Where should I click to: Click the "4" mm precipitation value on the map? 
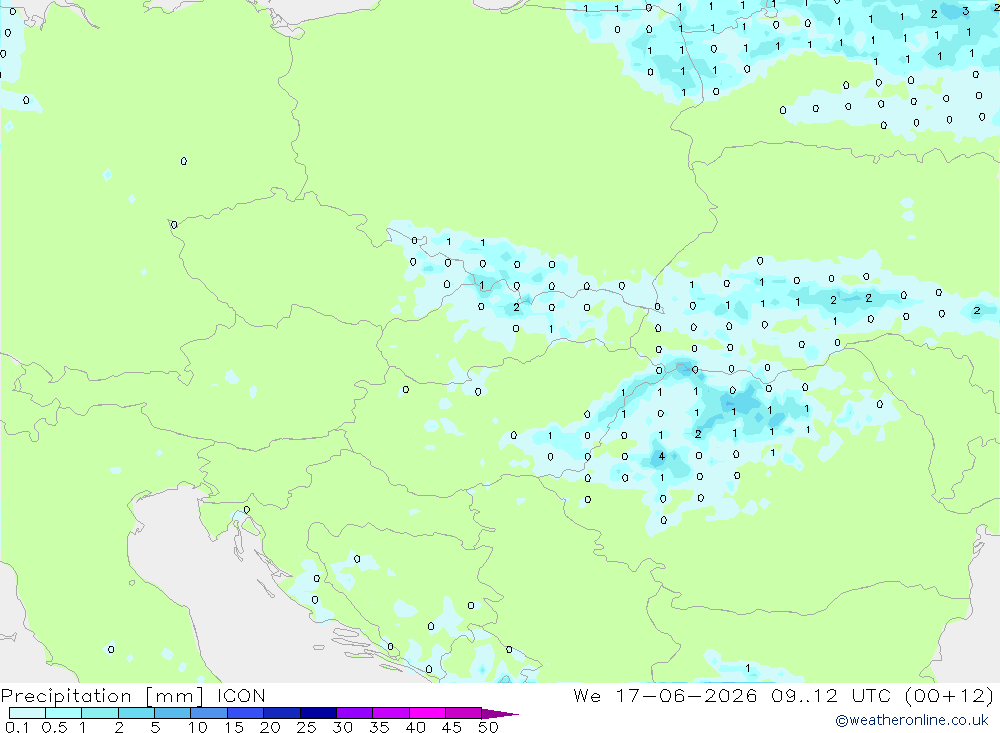[x=662, y=456]
